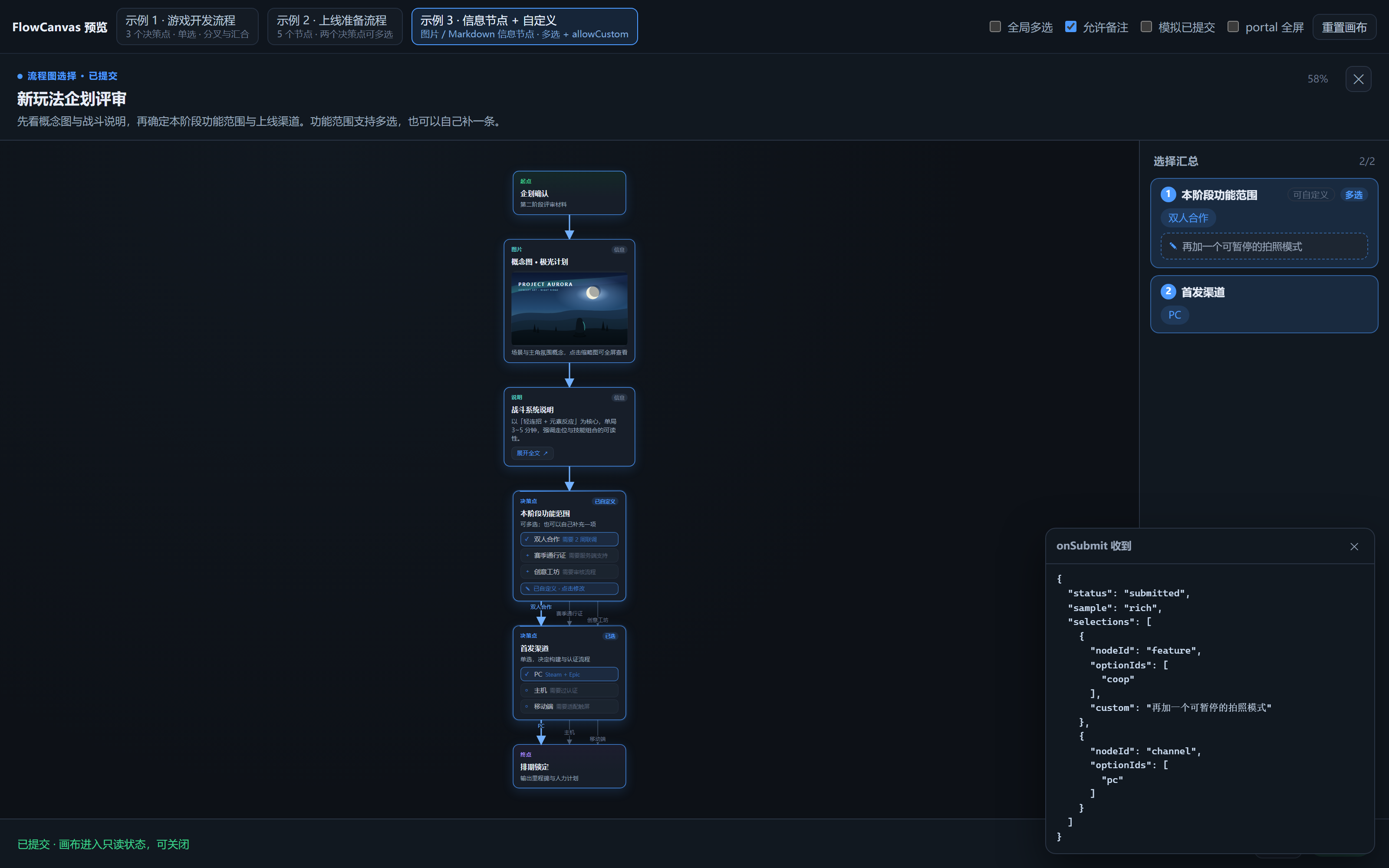Click the 再加一个可暂停的拍照模式 custom note field
Screen dimensions: 1389x868
click(x=1264, y=246)
